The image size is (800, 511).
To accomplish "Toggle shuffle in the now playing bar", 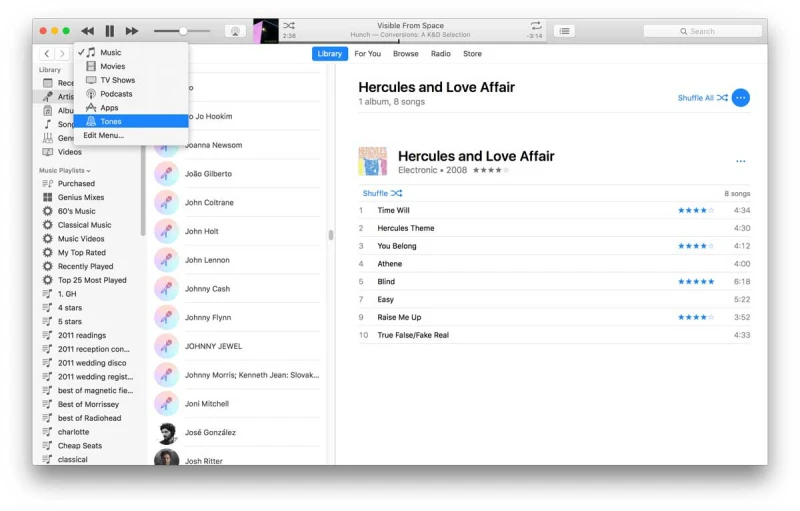I will click(x=289, y=25).
